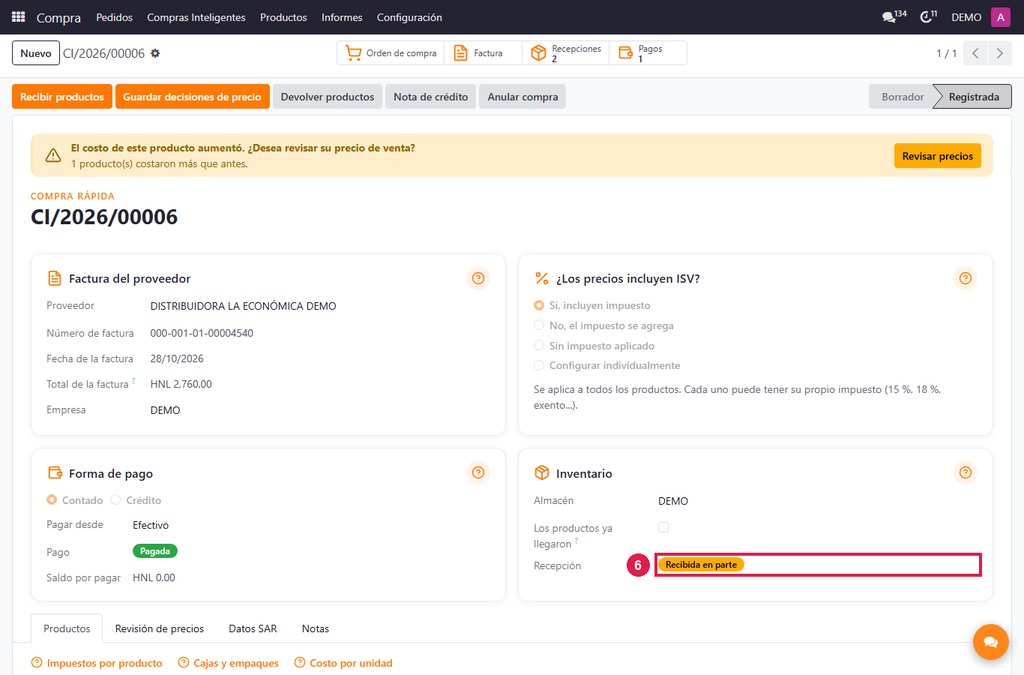The height and width of the screenshot is (675, 1024).
Task: Click Anular compra button
Action: 522,97
